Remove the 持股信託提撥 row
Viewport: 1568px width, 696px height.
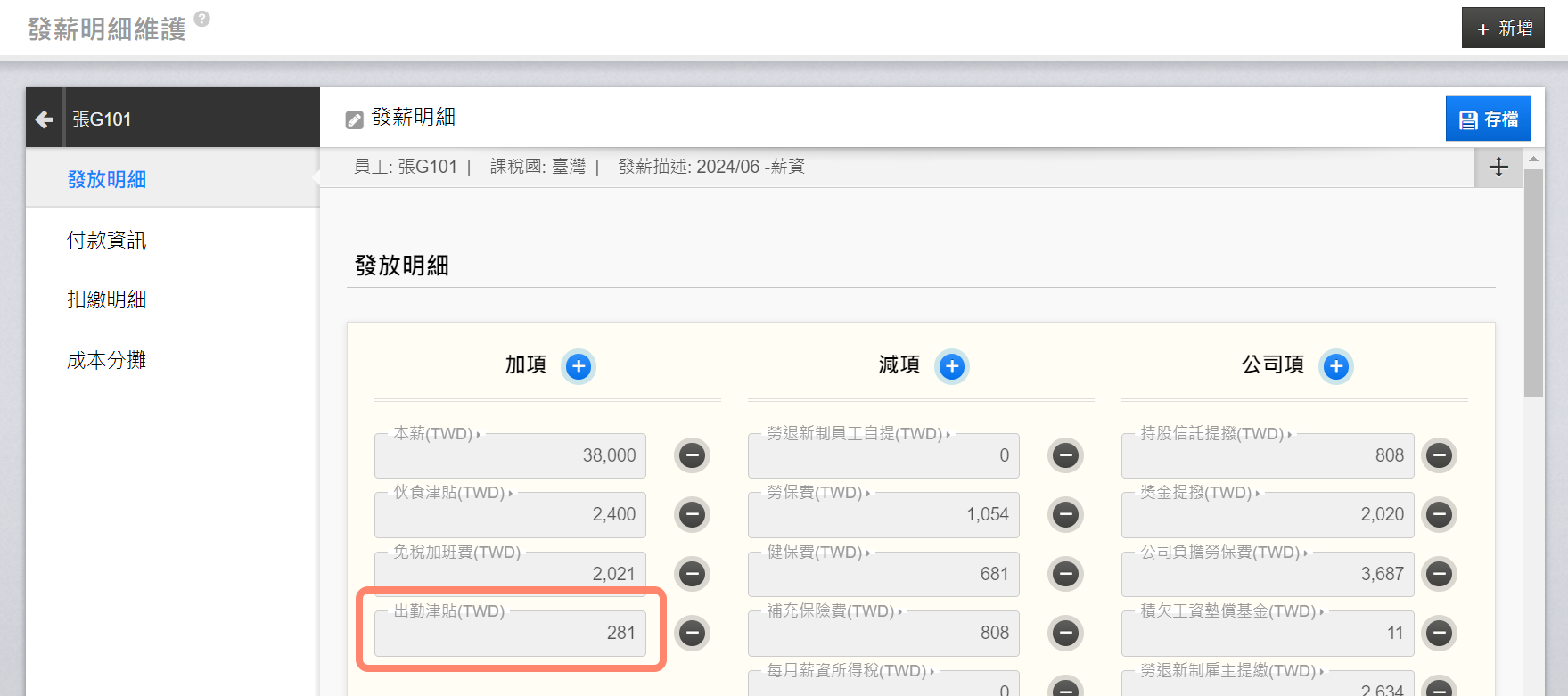click(x=1439, y=455)
